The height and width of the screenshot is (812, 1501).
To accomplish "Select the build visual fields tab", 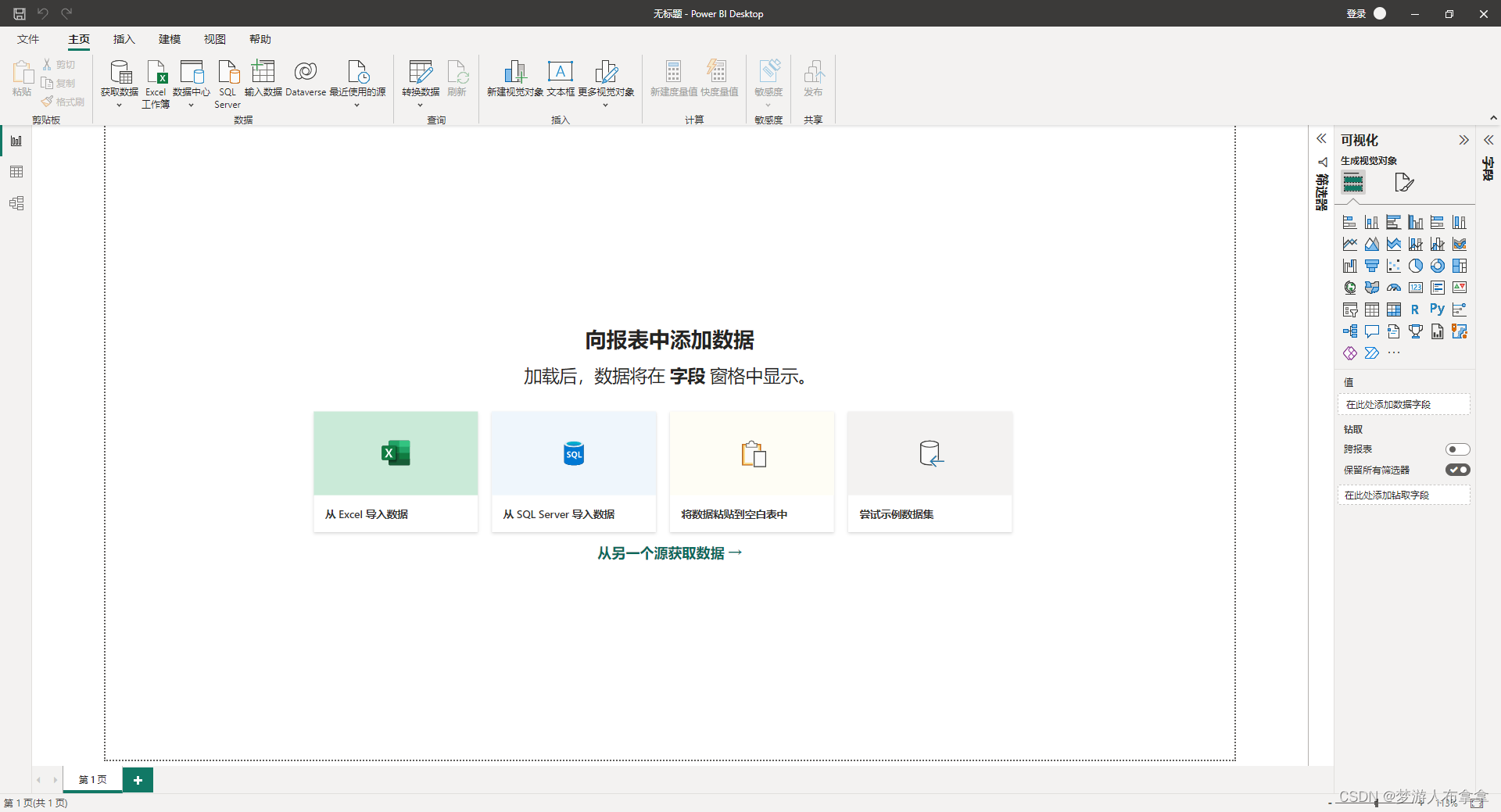I will click(1353, 183).
